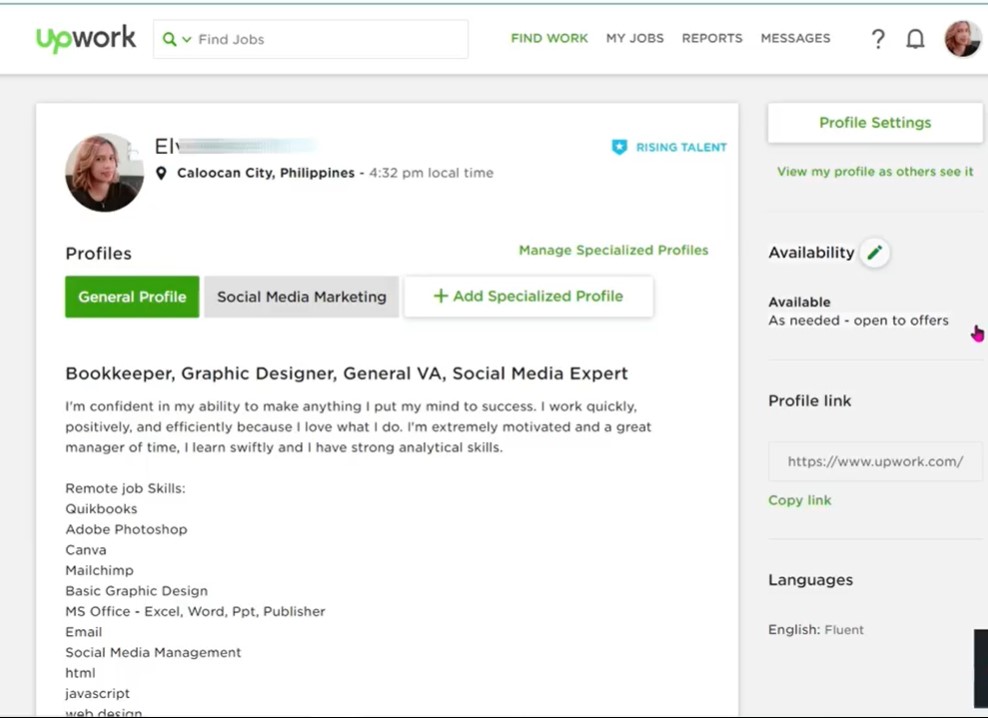Open the account avatar menu in header
988x718 pixels.
click(962, 38)
